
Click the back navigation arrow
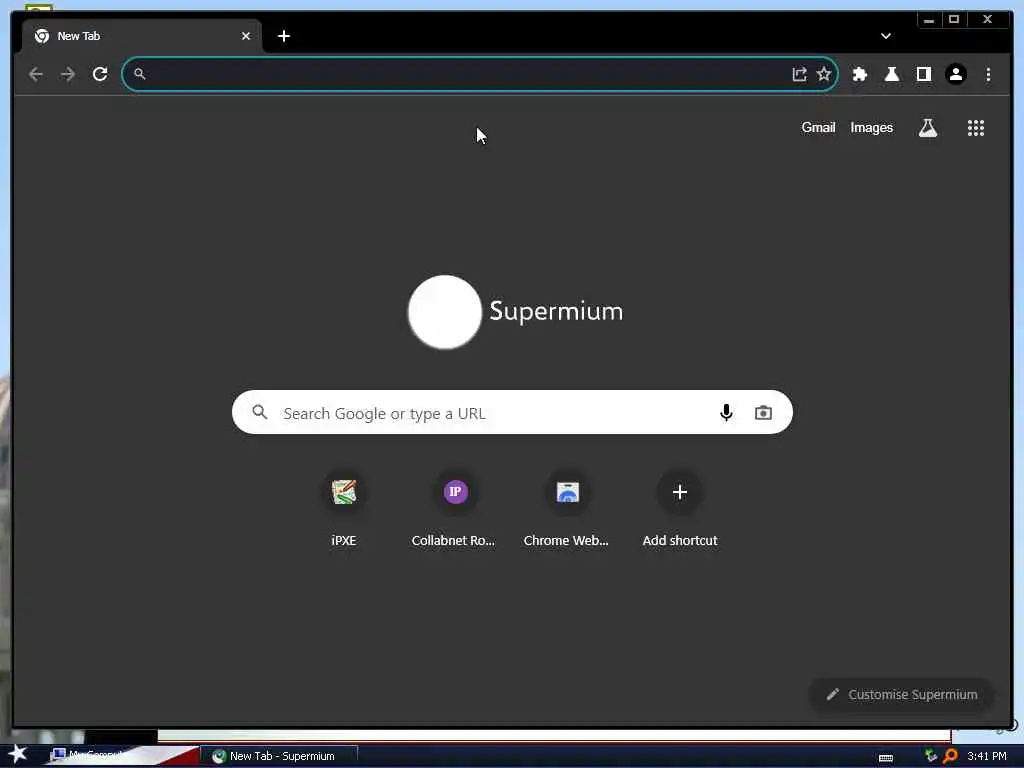pos(36,74)
